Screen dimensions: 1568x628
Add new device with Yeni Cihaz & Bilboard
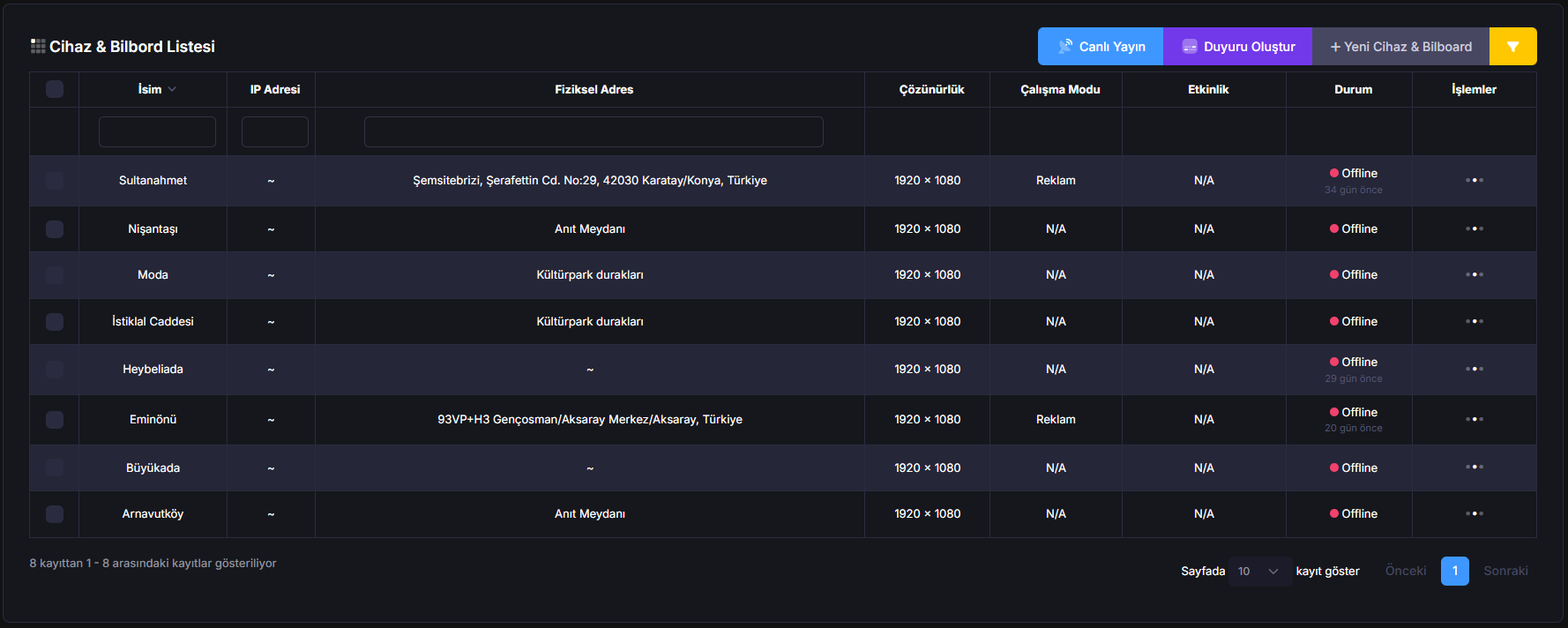click(x=1400, y=47)
